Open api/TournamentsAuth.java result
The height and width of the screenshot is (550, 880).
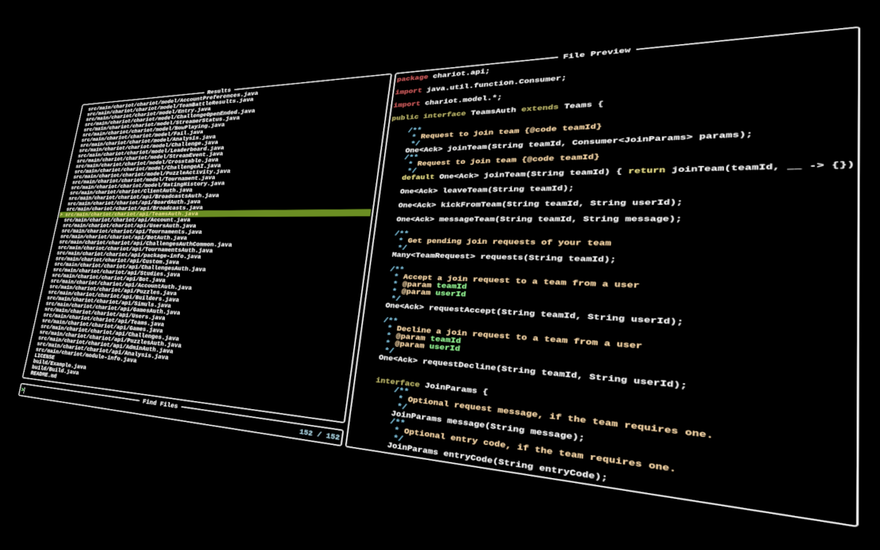pos(135,250)
